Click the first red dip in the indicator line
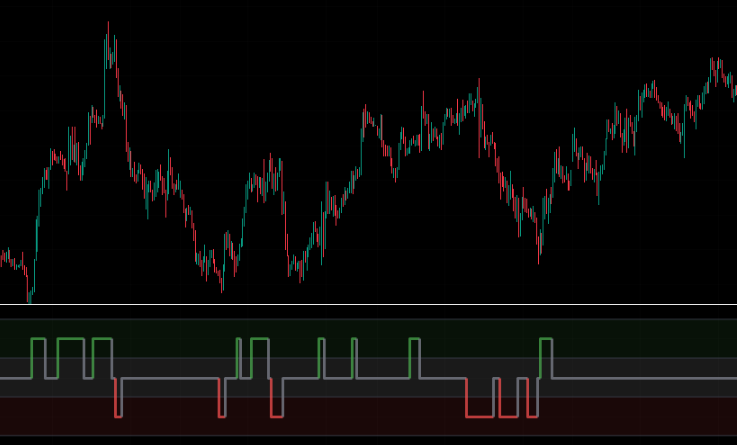This screenshot has width=737, height=445. pyautogui.click(x=118, y=415)
